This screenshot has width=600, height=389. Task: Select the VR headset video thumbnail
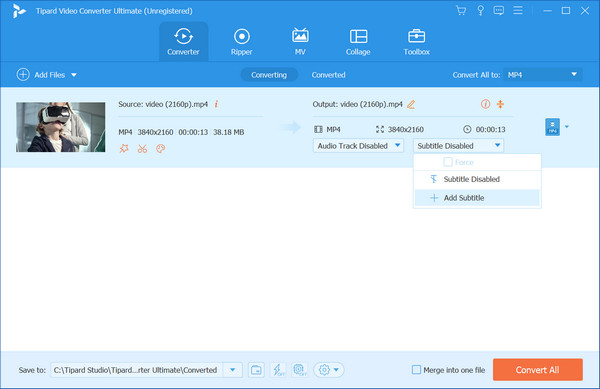[60, 127]
